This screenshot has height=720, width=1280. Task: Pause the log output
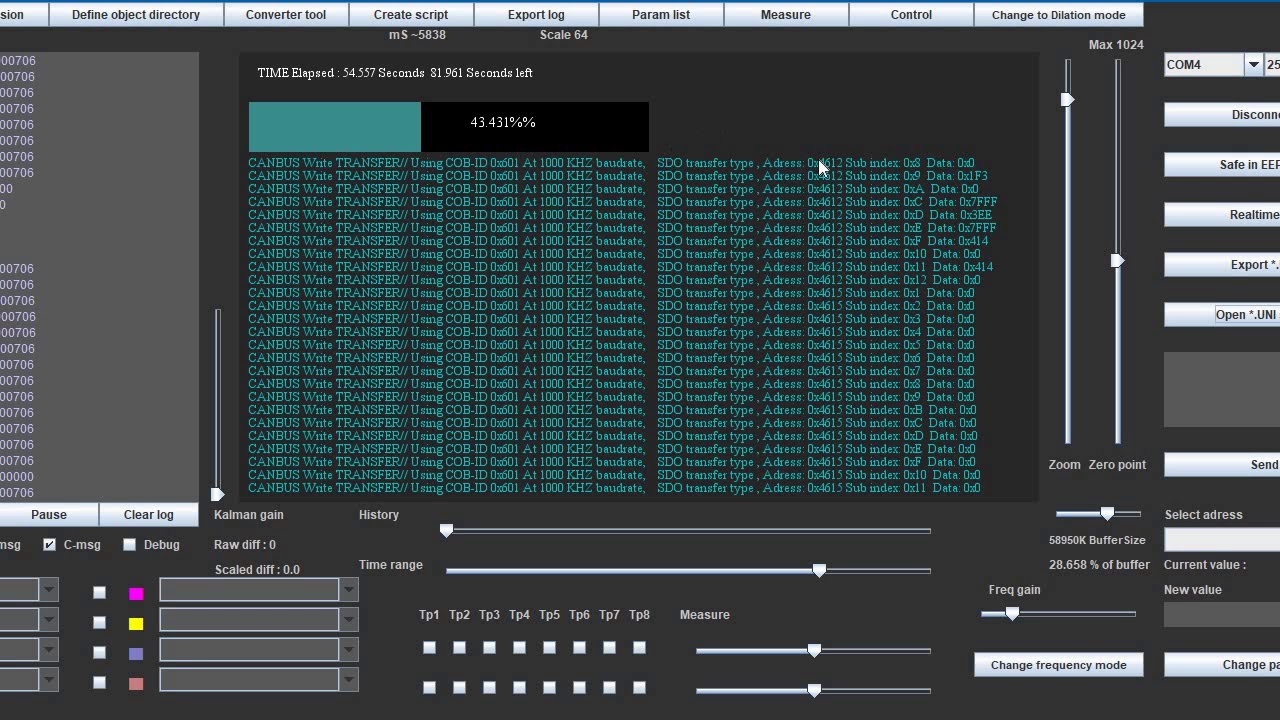(x=49, y=514)
